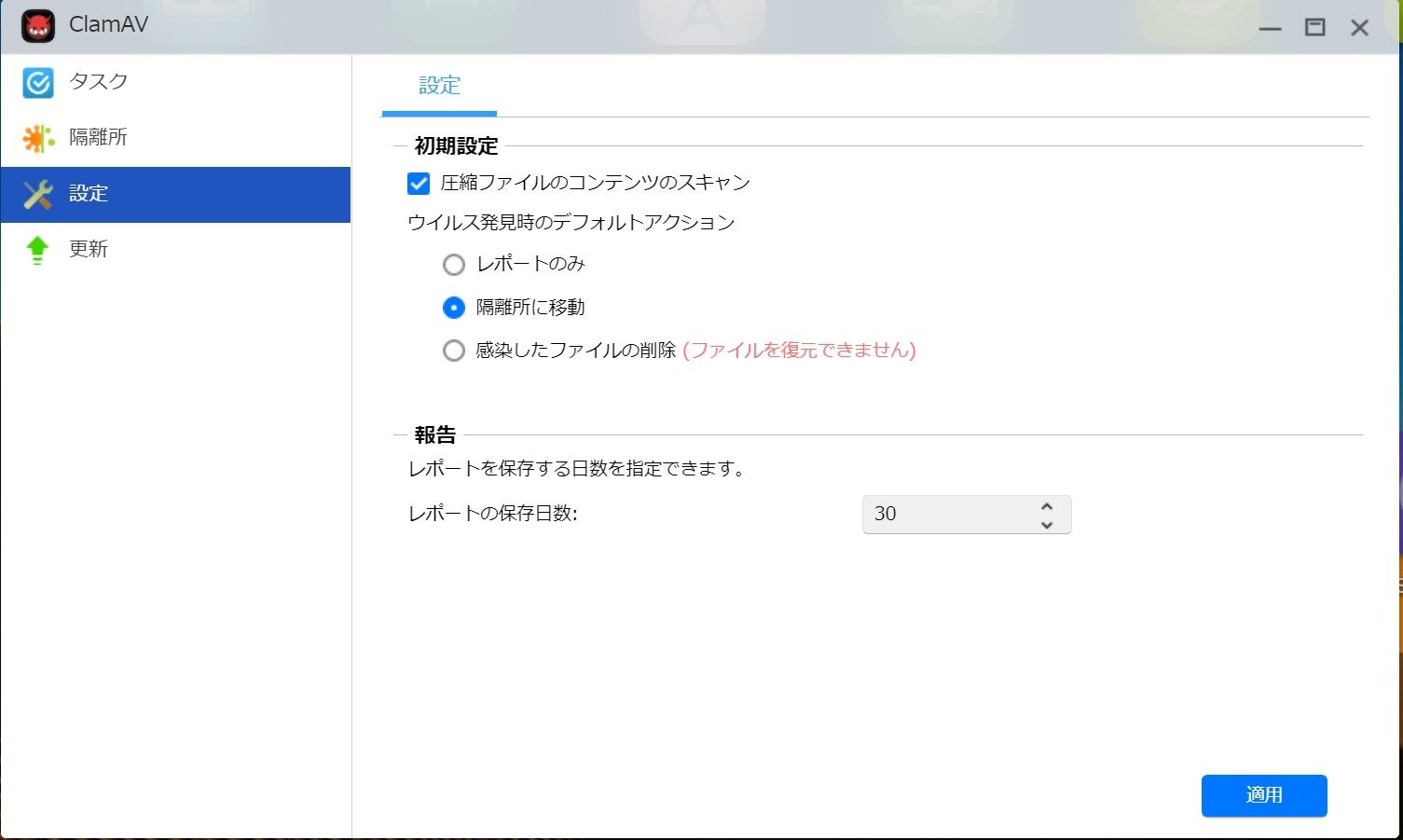Viewport: 1403px width, 840px height.
Task: Click the report retention days input field
Action: [x=946, y=515]
